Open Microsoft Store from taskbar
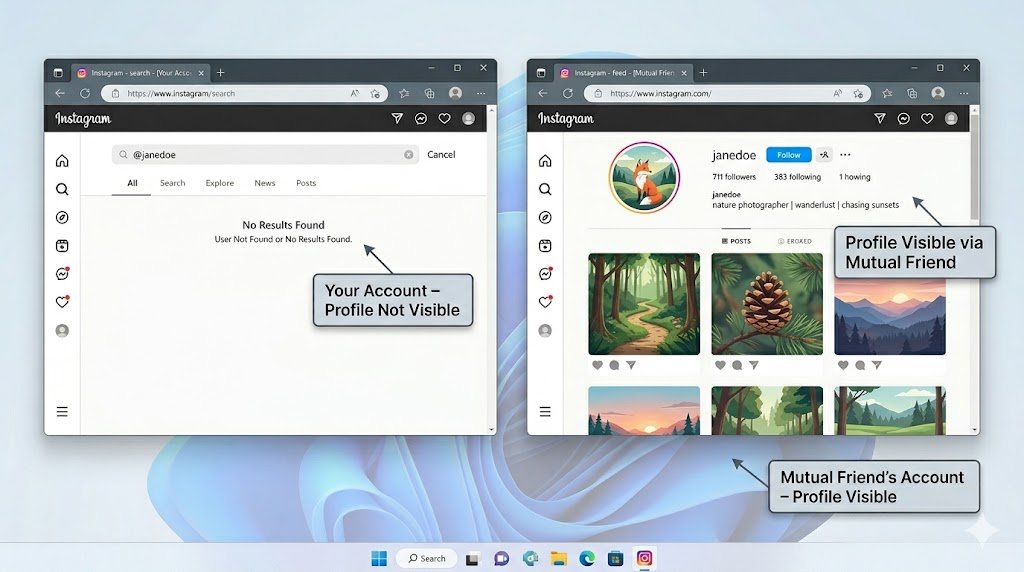This screenshot has width=1024, height=572. tap(615, 558)
